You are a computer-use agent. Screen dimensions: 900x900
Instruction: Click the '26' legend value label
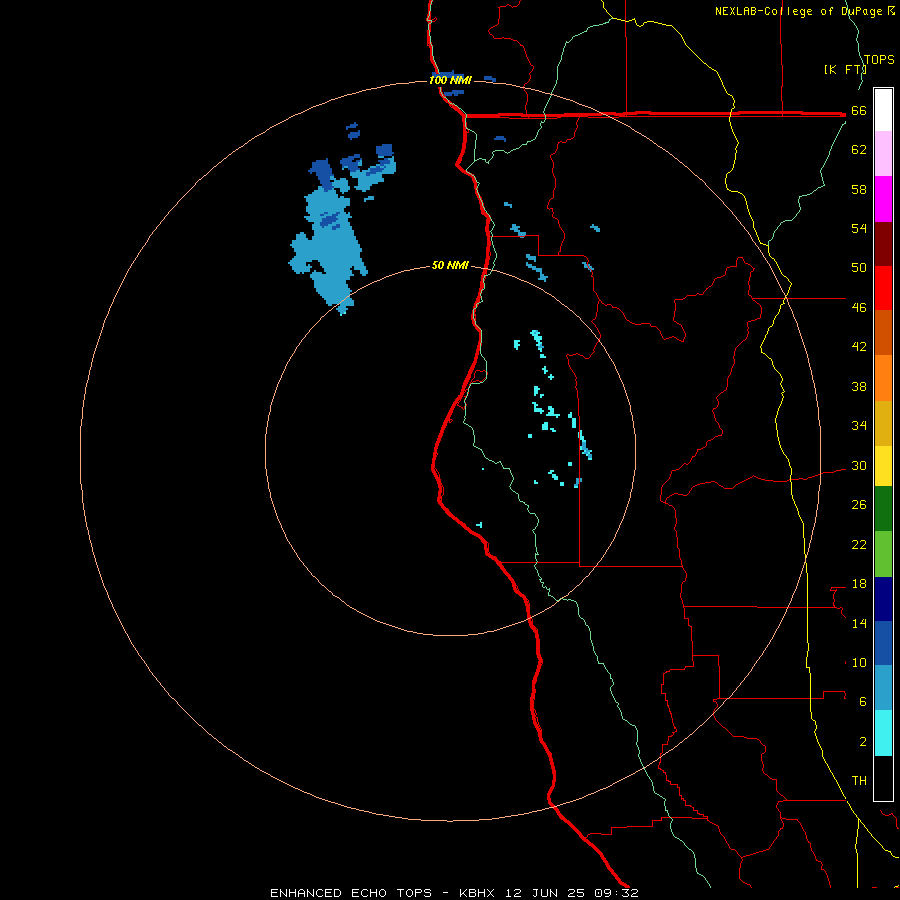[859, 505]
